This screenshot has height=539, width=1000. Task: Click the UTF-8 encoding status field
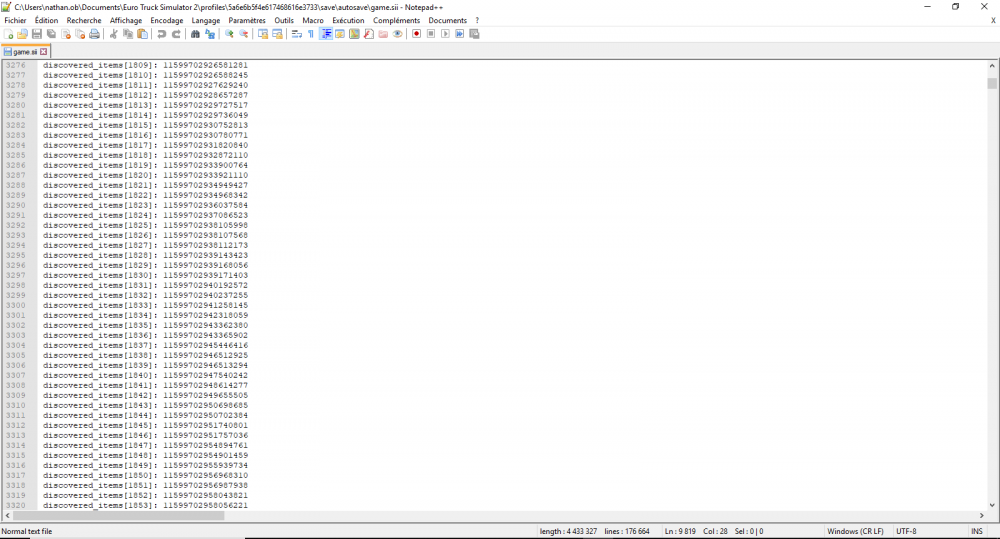[907, 531]
